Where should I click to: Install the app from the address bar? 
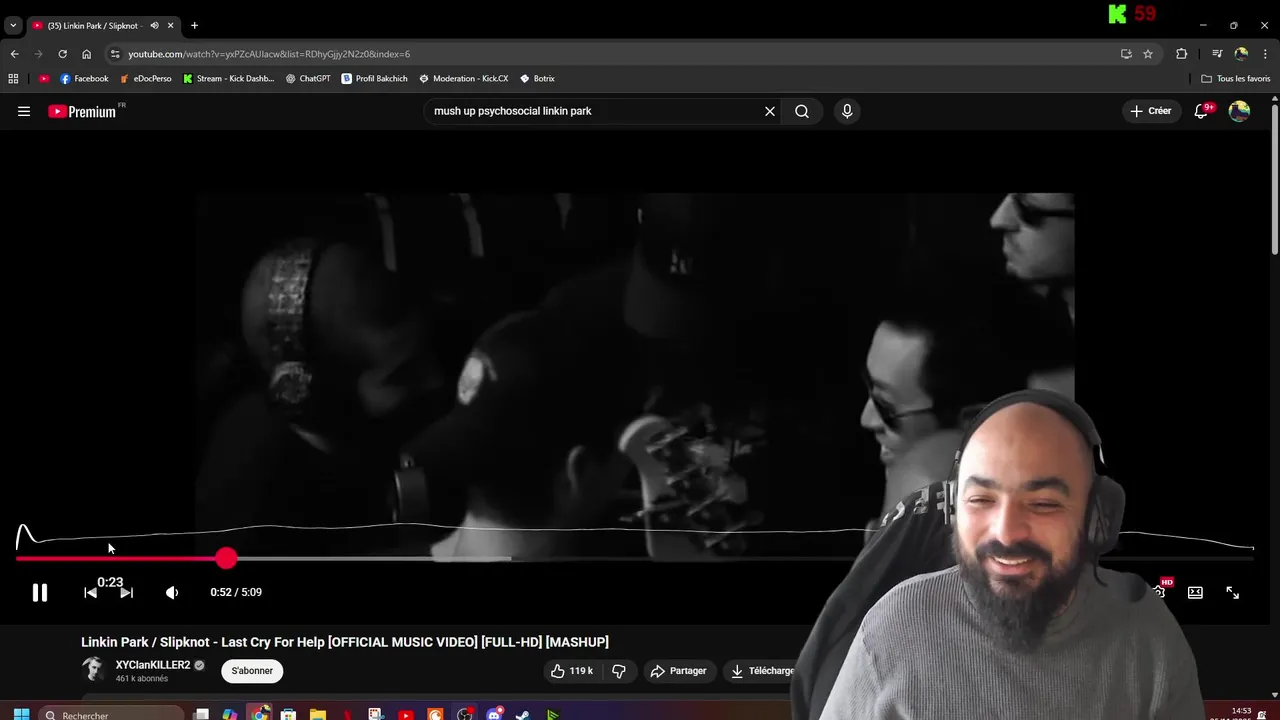pyautogui.click(x=1126, y=54)
